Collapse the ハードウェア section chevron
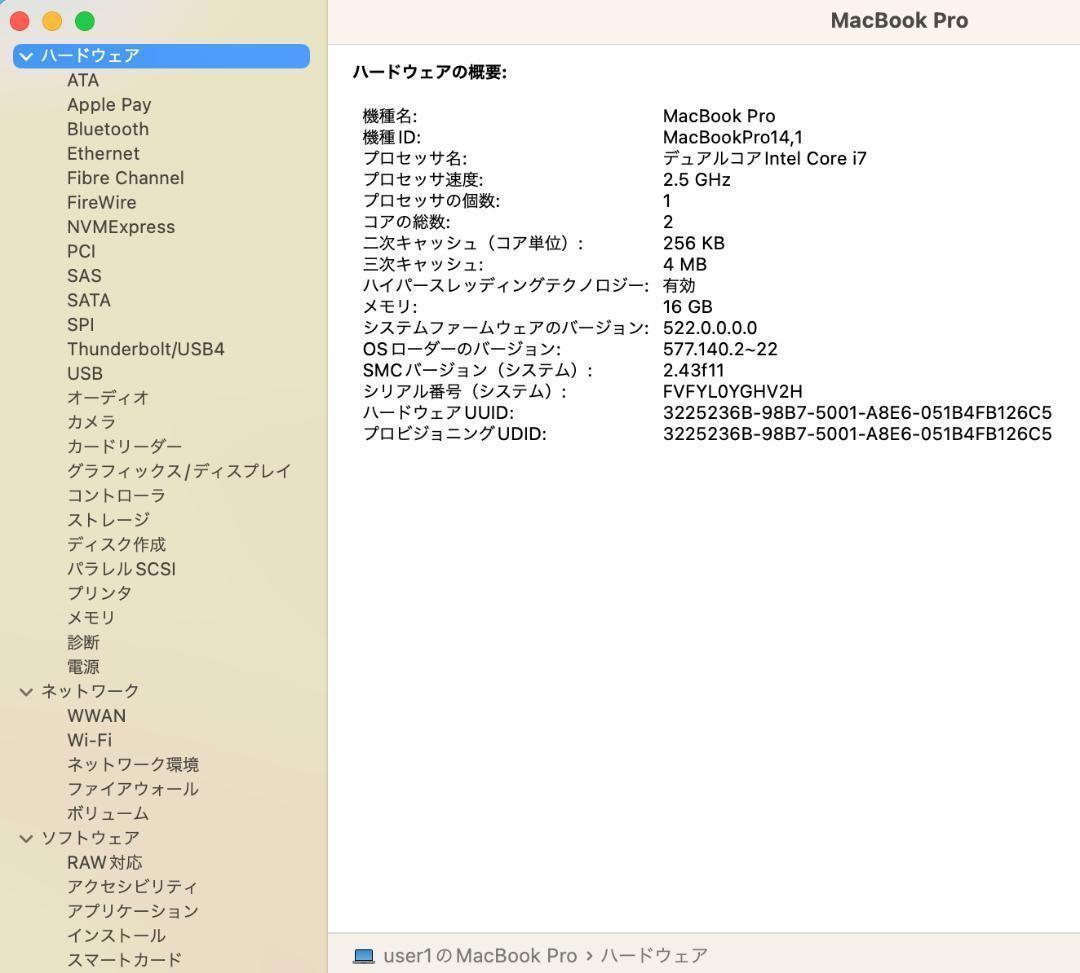Viewport: 1080px width, 973px height. (26, 56)
